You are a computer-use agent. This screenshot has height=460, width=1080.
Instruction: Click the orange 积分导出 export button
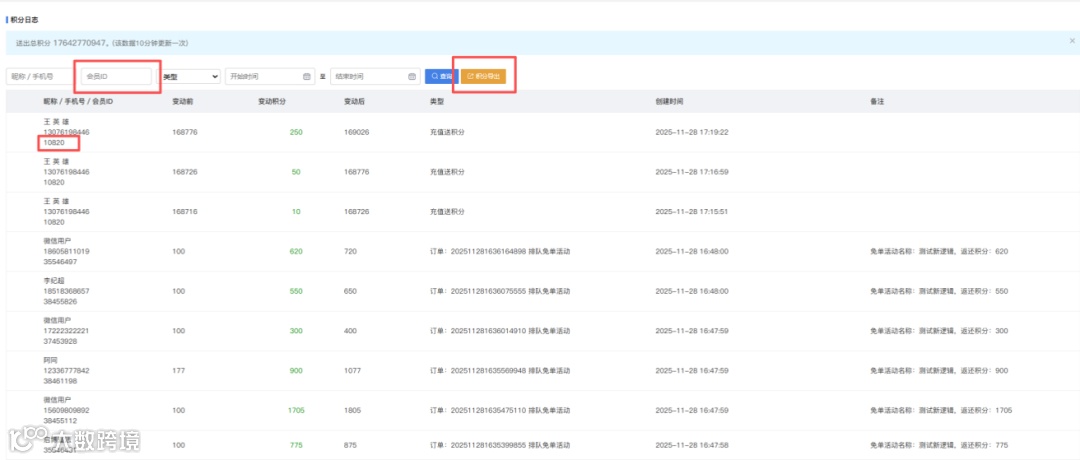pos(484,76)
